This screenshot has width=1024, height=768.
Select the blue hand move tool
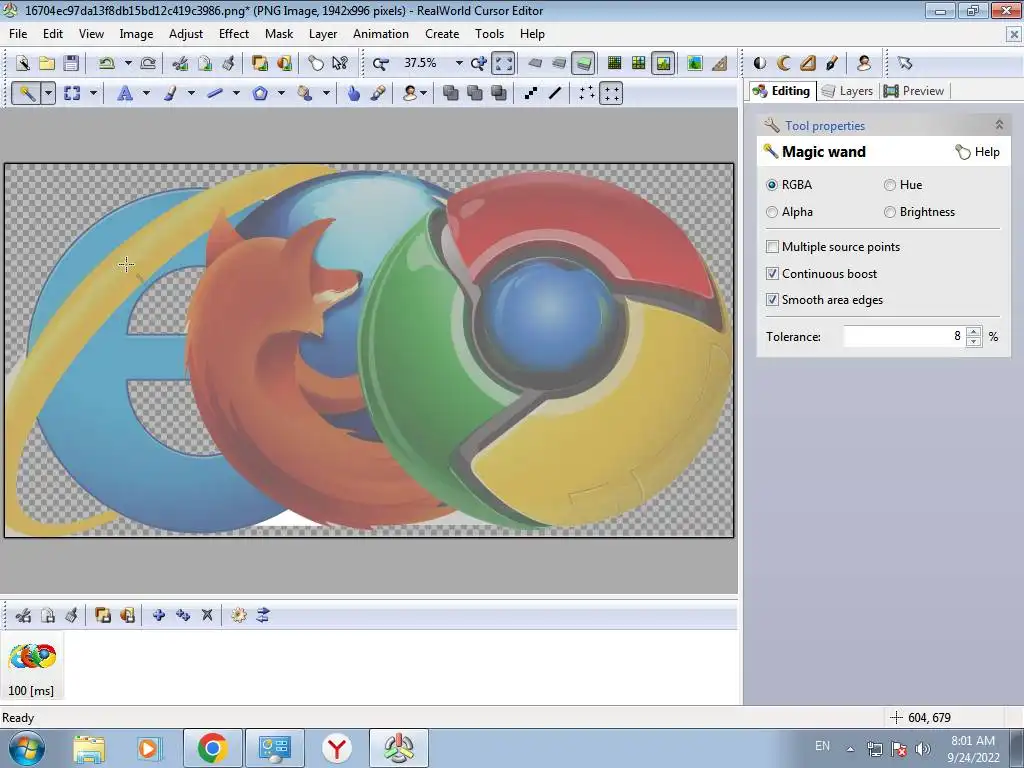(x=353, y=93)
